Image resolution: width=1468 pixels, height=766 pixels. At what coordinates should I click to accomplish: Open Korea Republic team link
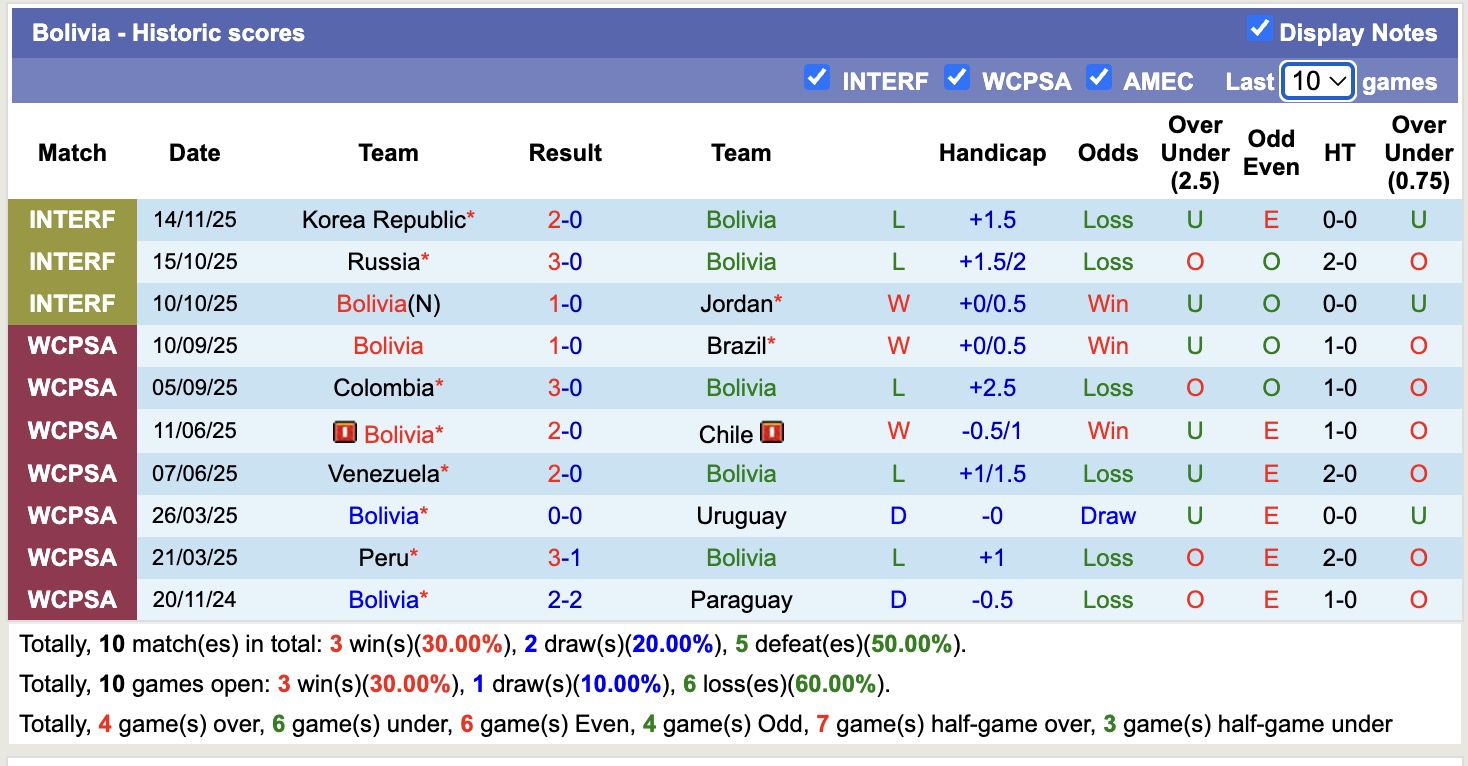[x=383, y=220]
